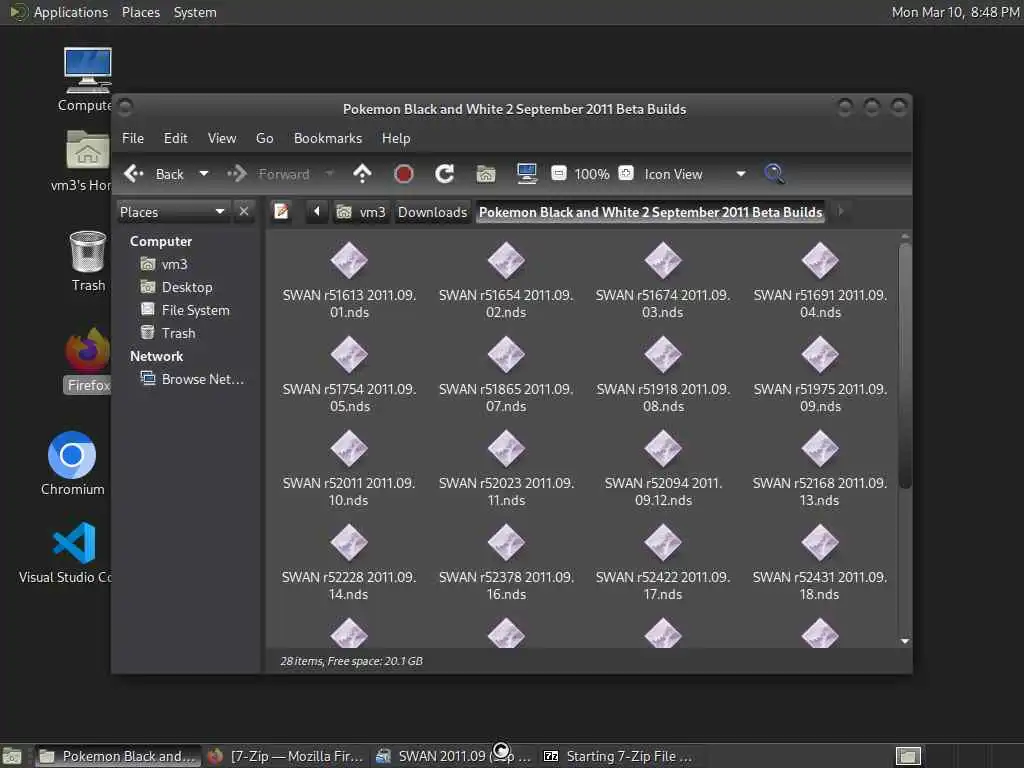Viewport: 1024px width, 768px height.
Task: Open the Bookmarks menu
Action: (x=328, y=138)
